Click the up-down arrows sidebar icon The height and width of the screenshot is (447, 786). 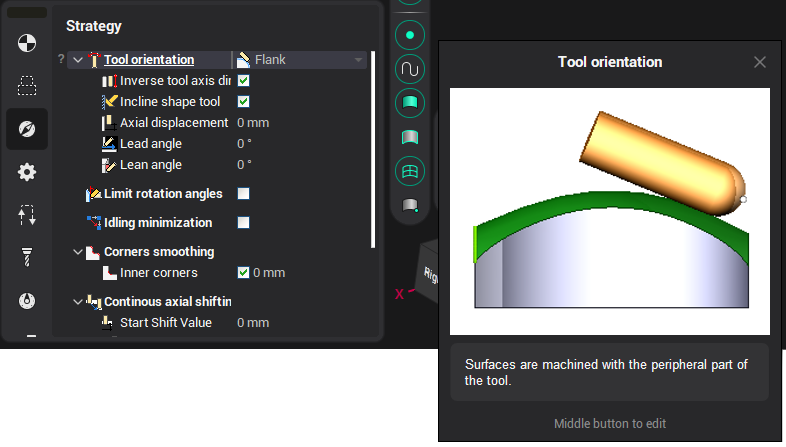(x=27, y=214)
